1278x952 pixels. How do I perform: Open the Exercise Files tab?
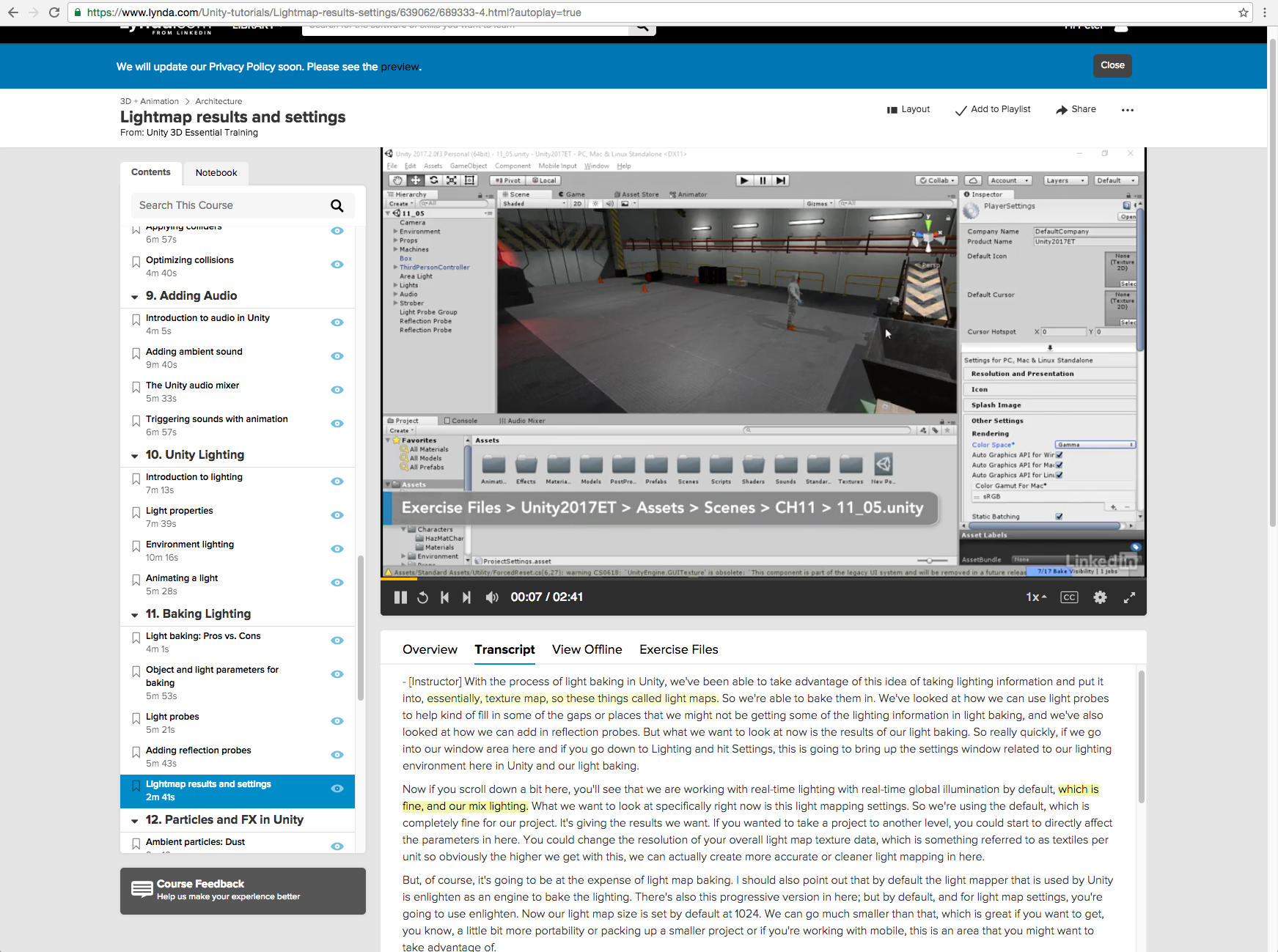click(x=679, y=649)
